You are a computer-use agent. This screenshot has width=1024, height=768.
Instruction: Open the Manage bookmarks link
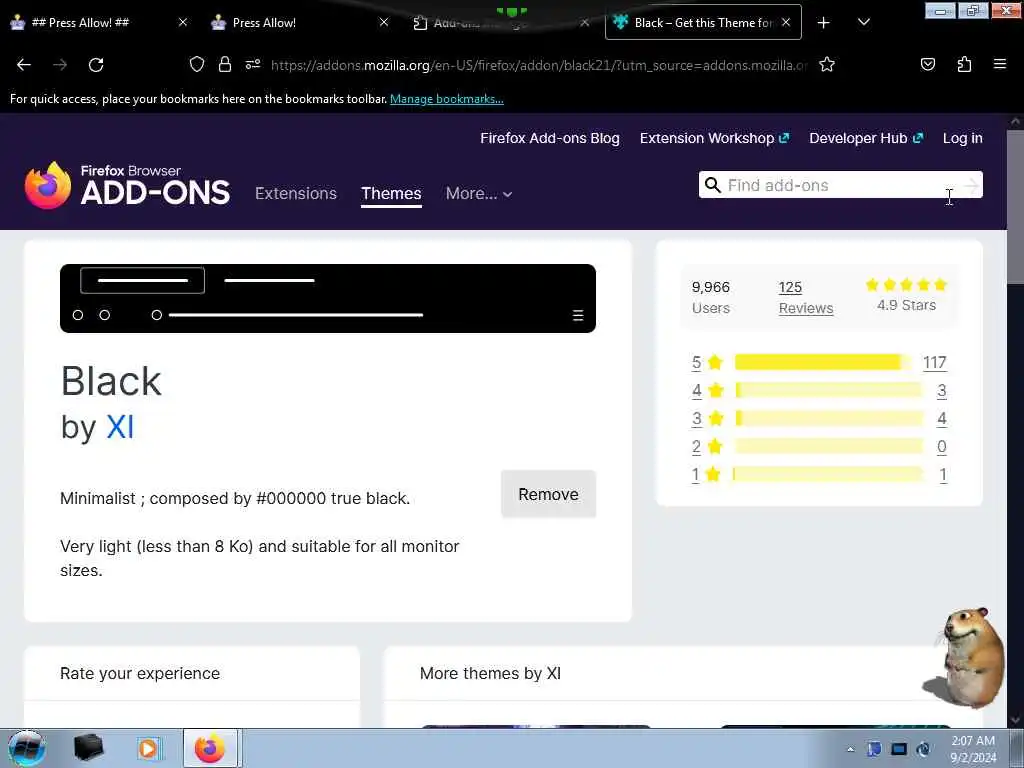(x=447, y=99)
